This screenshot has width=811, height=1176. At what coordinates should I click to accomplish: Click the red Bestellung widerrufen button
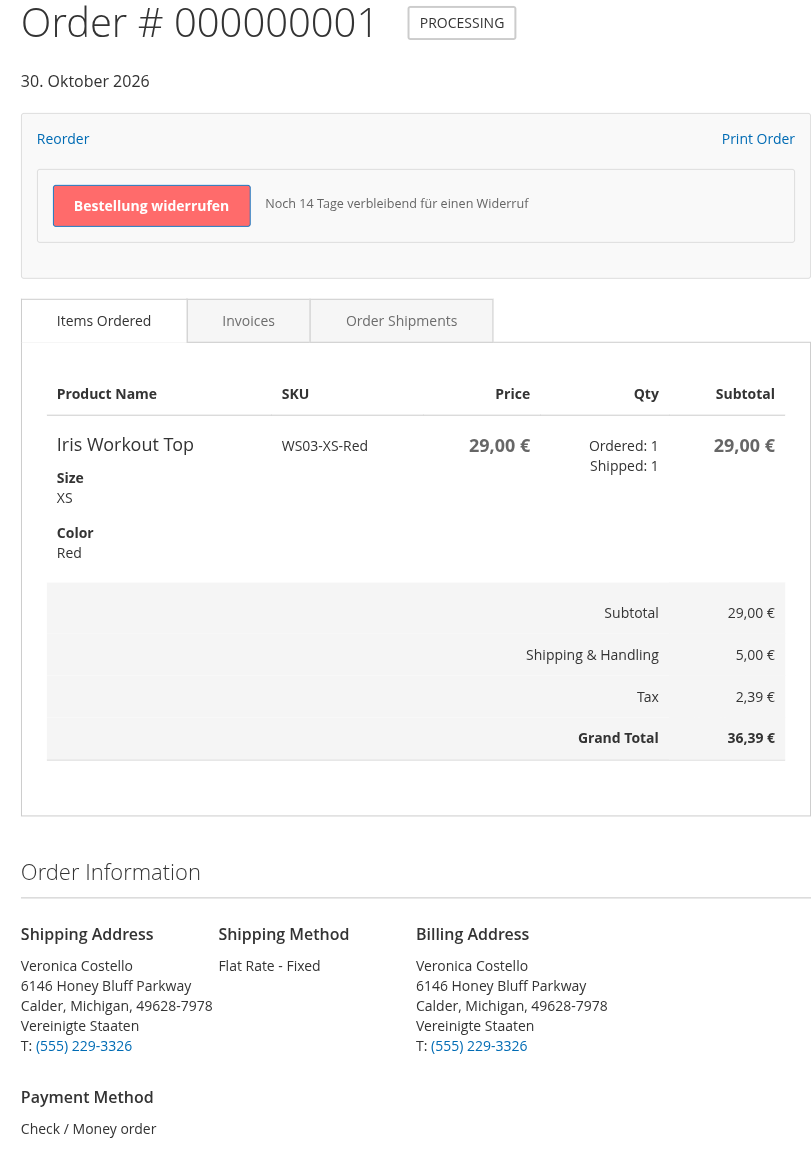pos(152,206)
